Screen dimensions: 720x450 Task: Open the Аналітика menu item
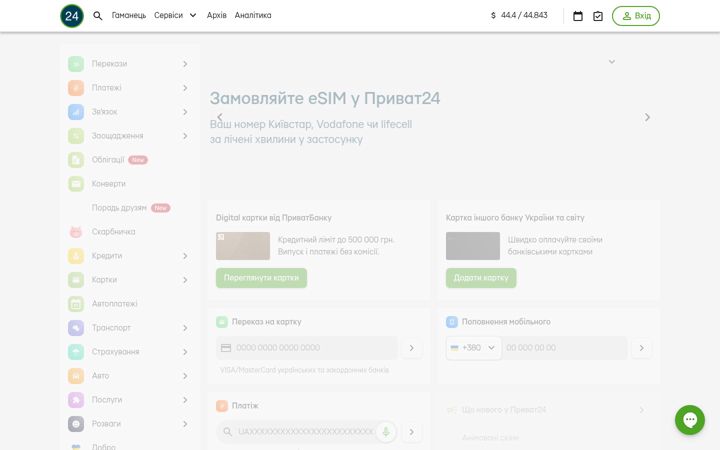pos(253,15)
